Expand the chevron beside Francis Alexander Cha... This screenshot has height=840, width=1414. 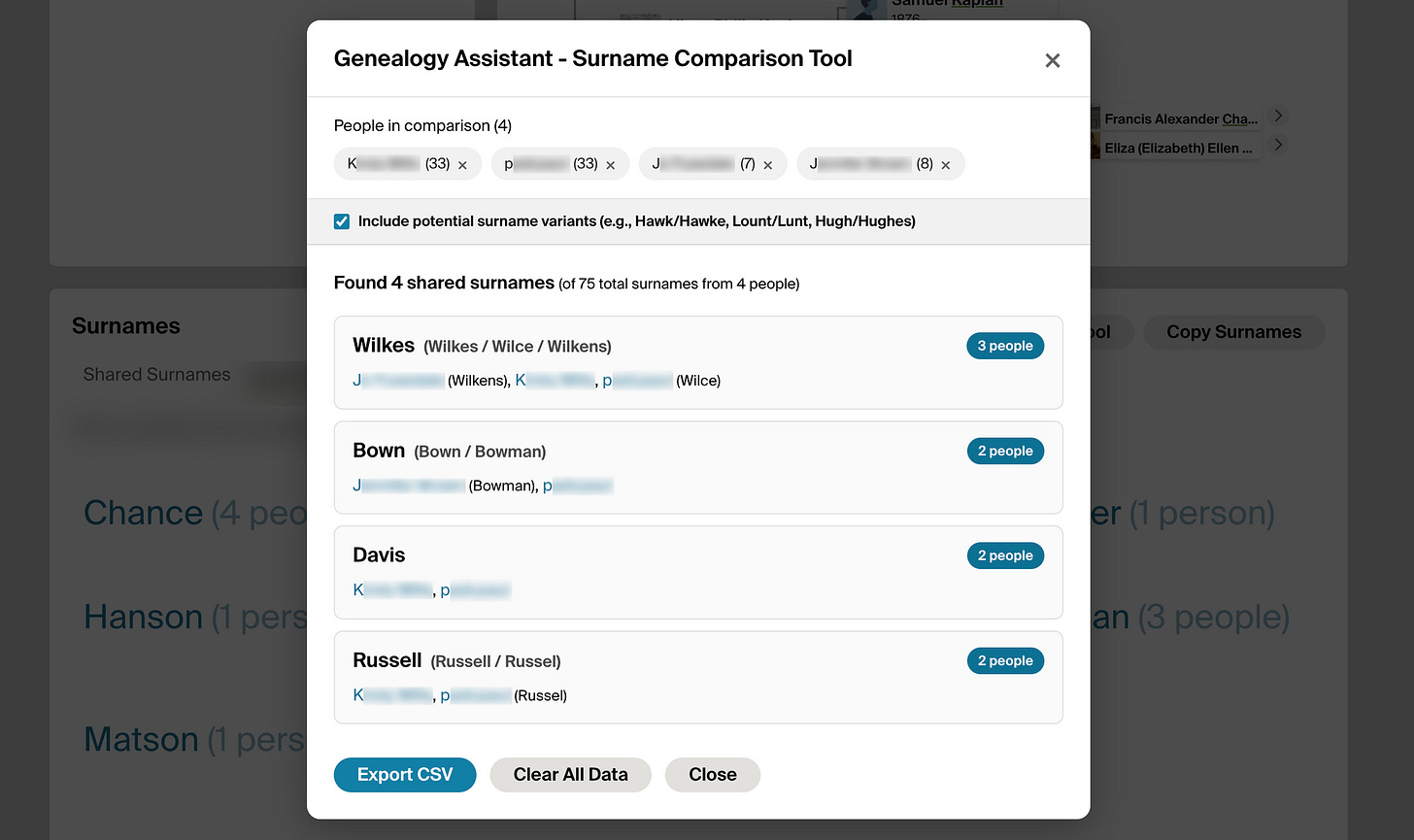click(x=1279, y=117)
